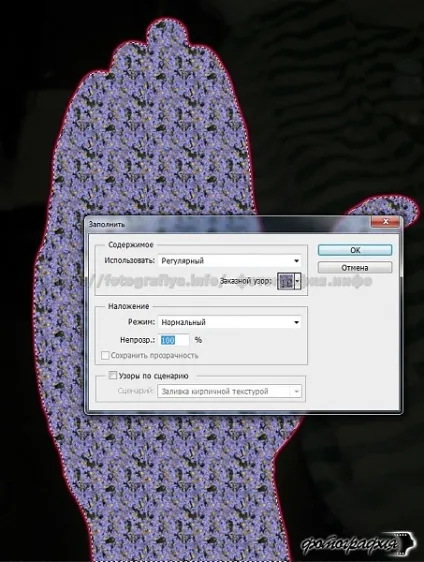Image resolution: width=424 pixels, height=562 pixels.
Task: Click the Отмена button to cancel
Action: tap(355, 268)
